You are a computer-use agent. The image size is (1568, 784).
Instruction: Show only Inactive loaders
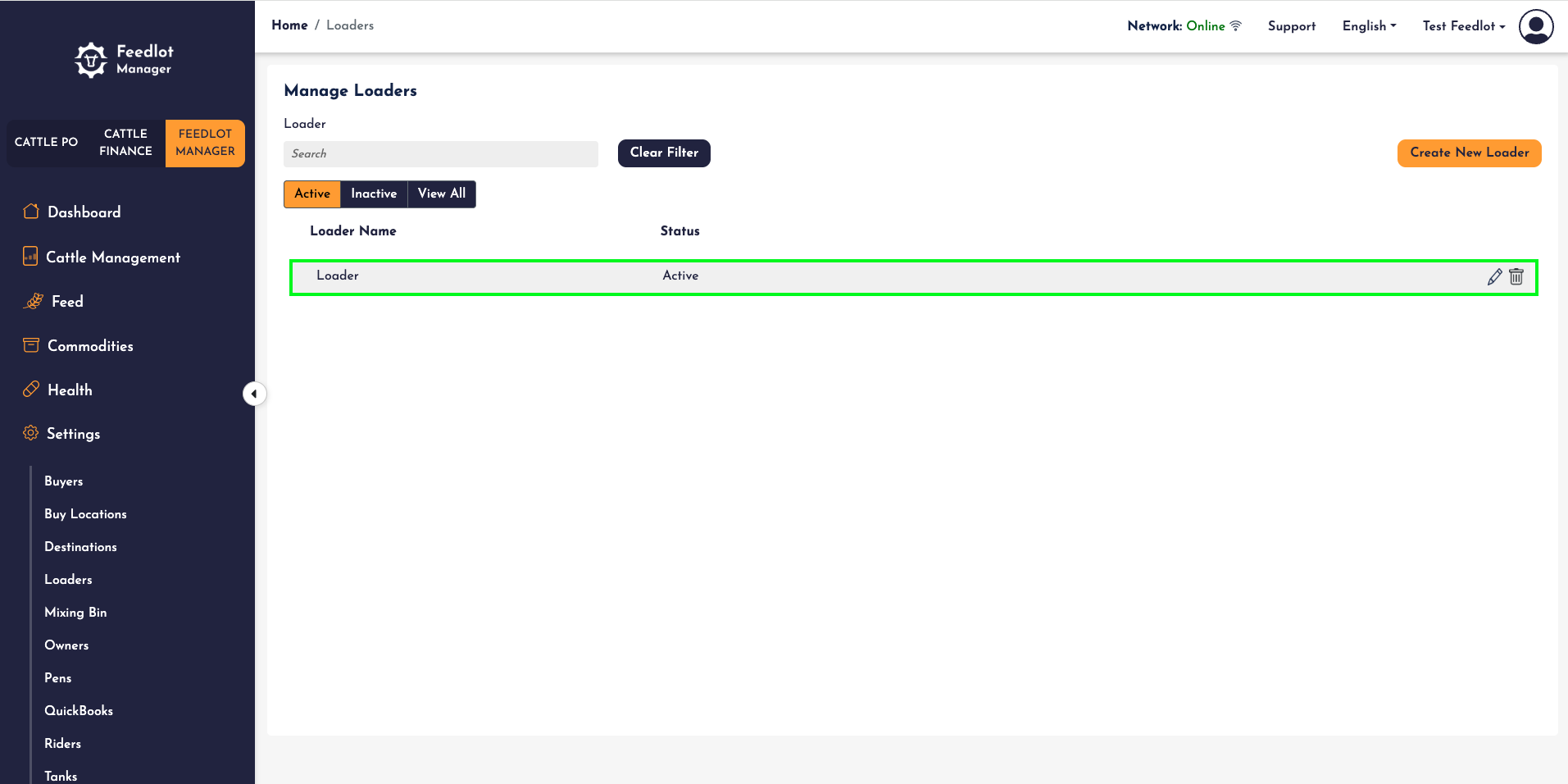[374, 194]
